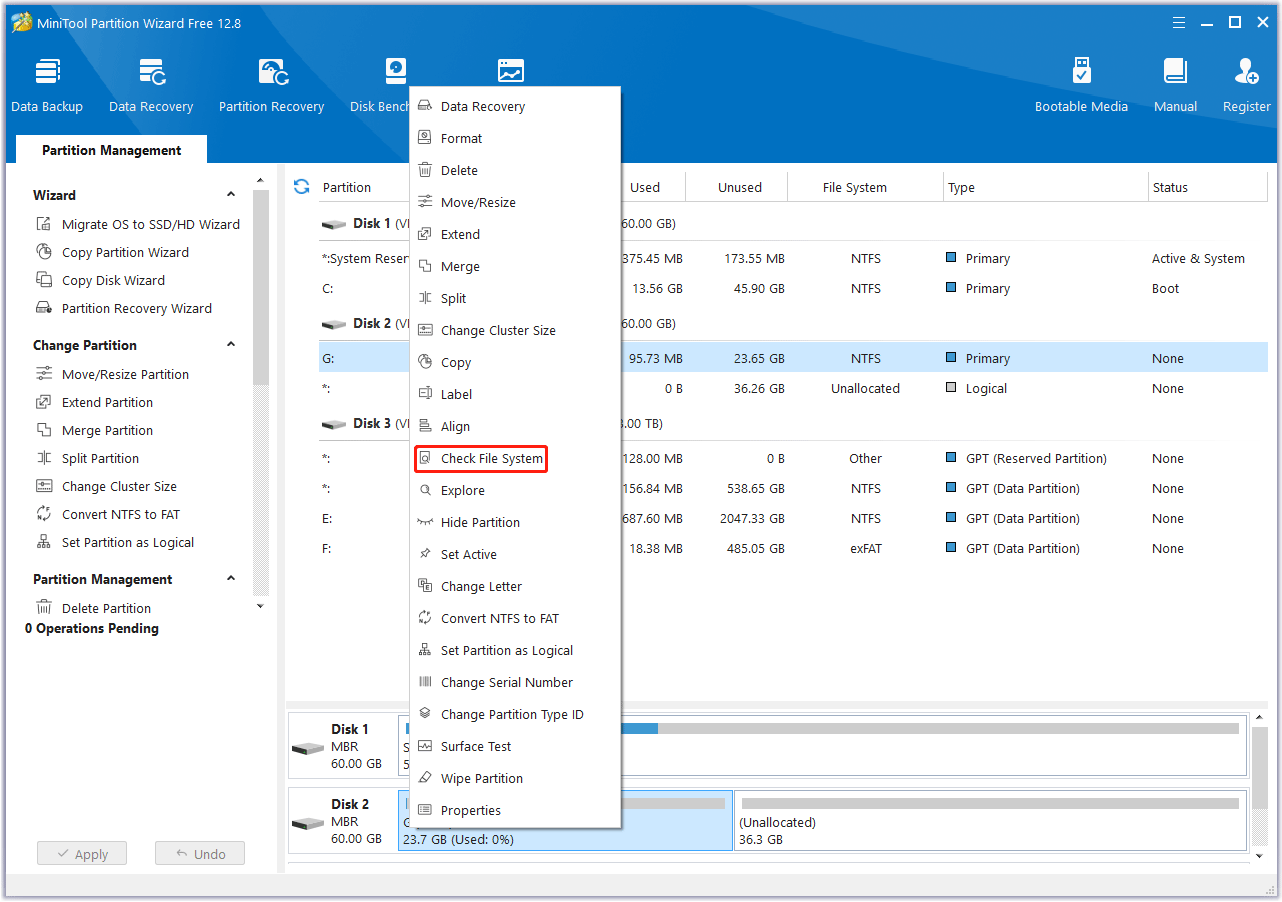Click Extend Partition in sidebar
Screen dimensions: 1282x902
[x=94, y=402]
